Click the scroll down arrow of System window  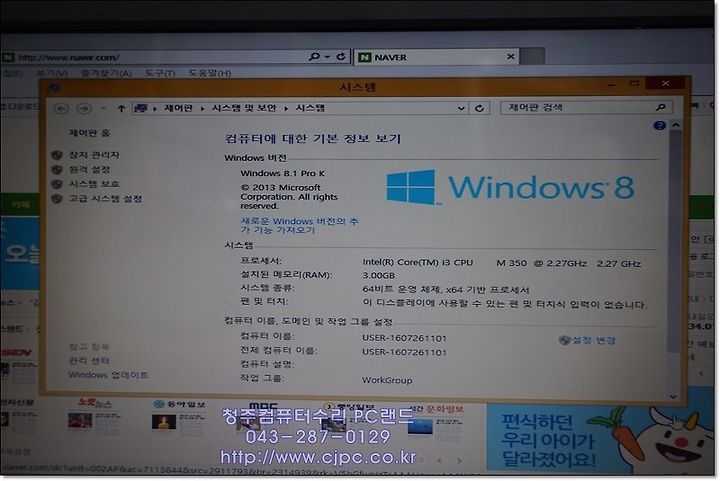point(673,396)
